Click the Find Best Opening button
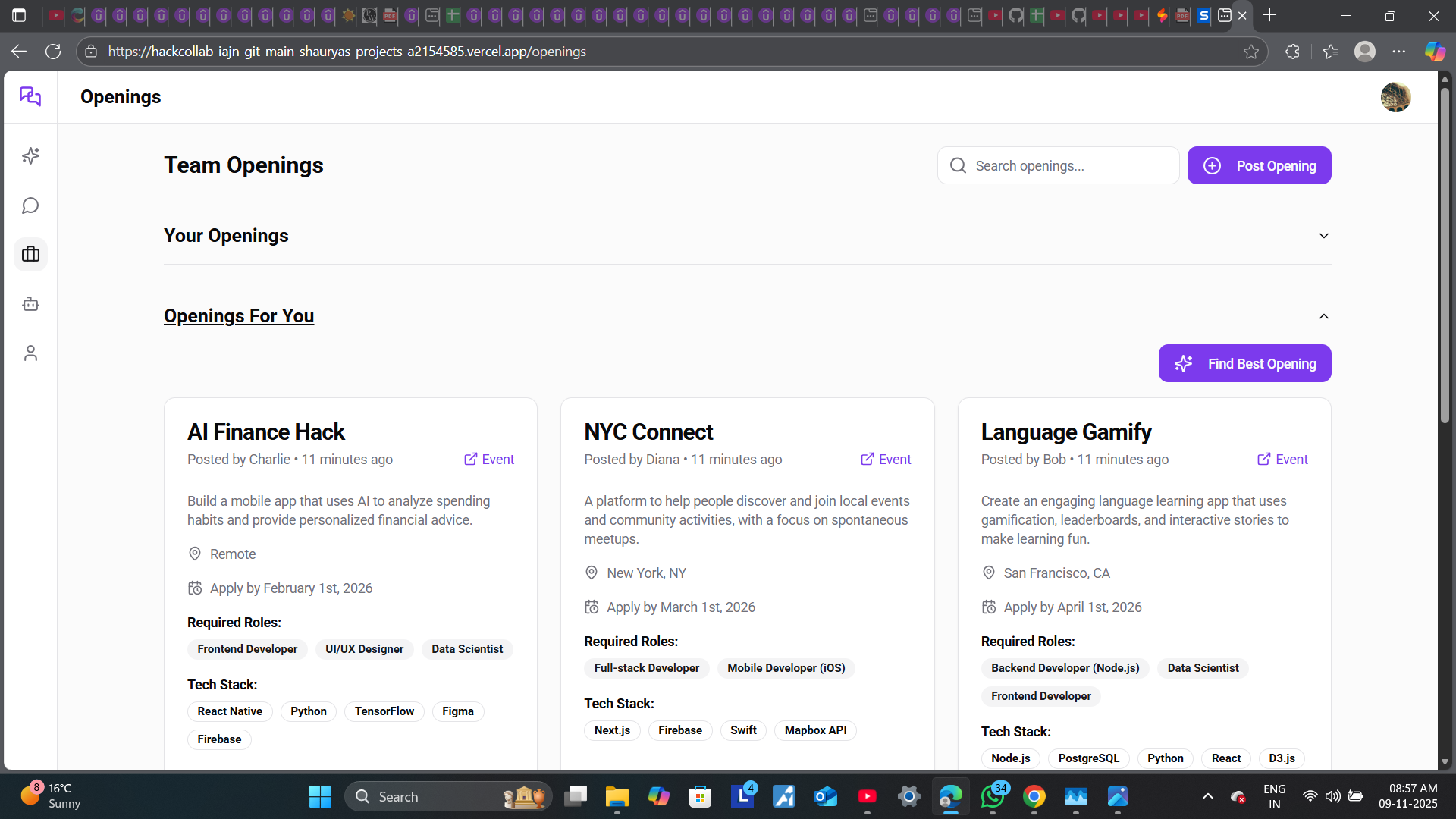This screenshot has height=819, width=1456. [x=1244, y=363]
